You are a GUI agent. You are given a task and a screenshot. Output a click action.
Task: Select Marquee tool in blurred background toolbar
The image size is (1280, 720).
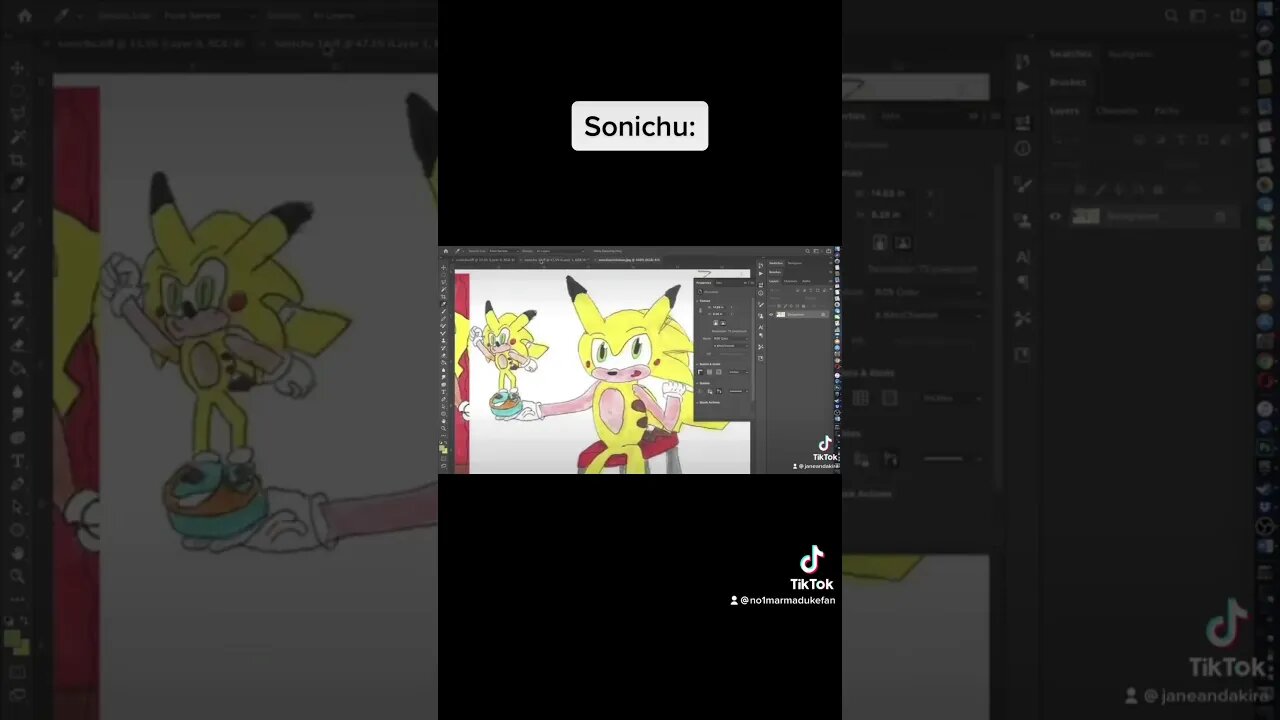tap(17, 91)
